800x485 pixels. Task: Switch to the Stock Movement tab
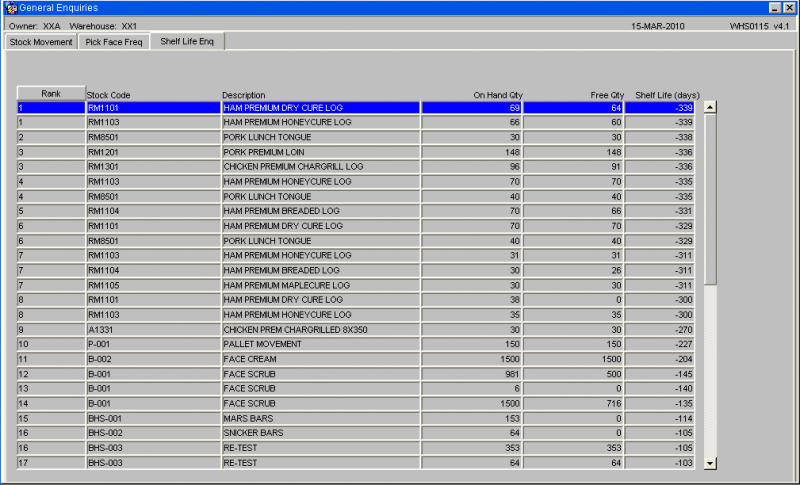pyautogui.click(x=41, y=42)
